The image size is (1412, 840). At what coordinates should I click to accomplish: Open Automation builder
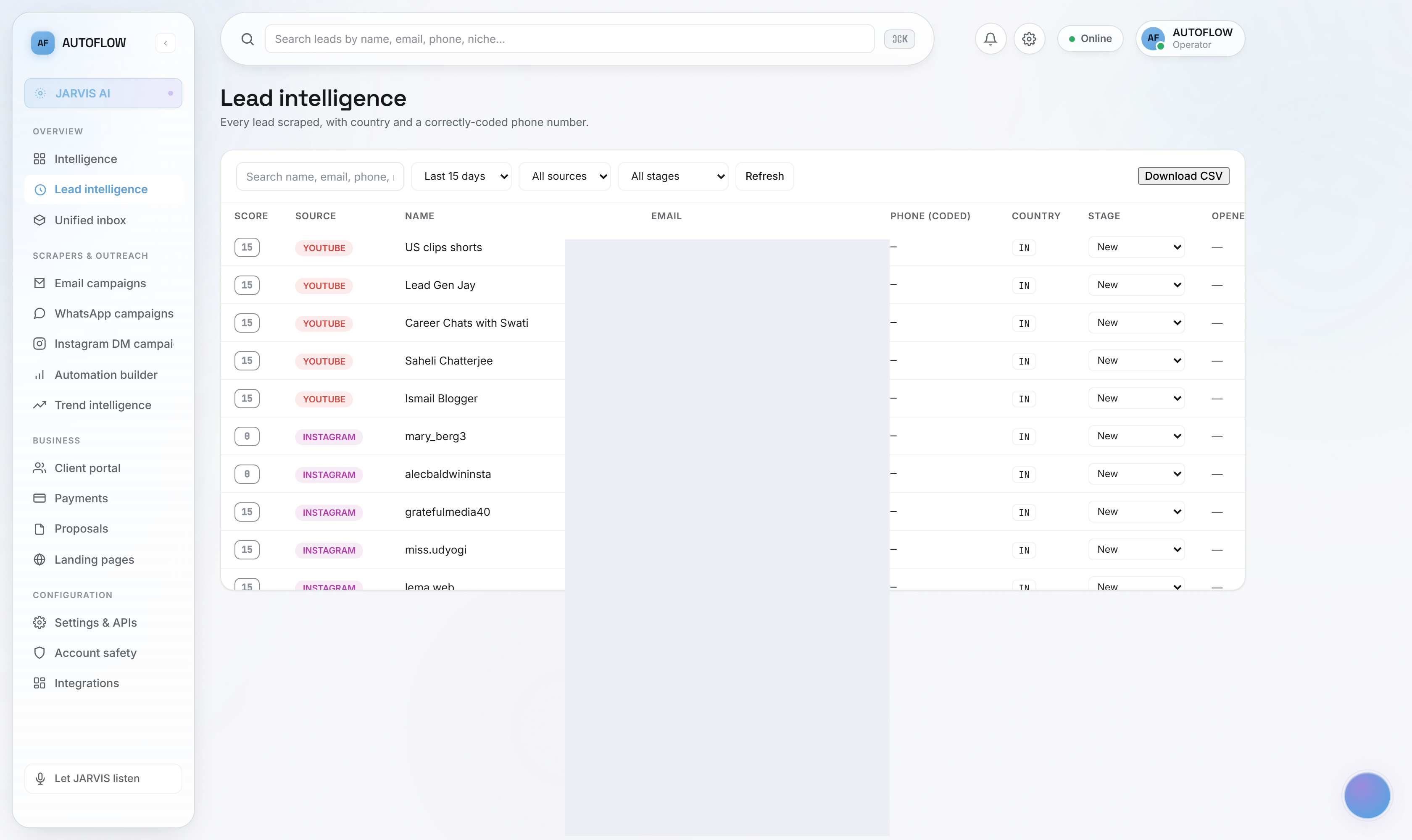pyautogui.click(x=103, y=375)
